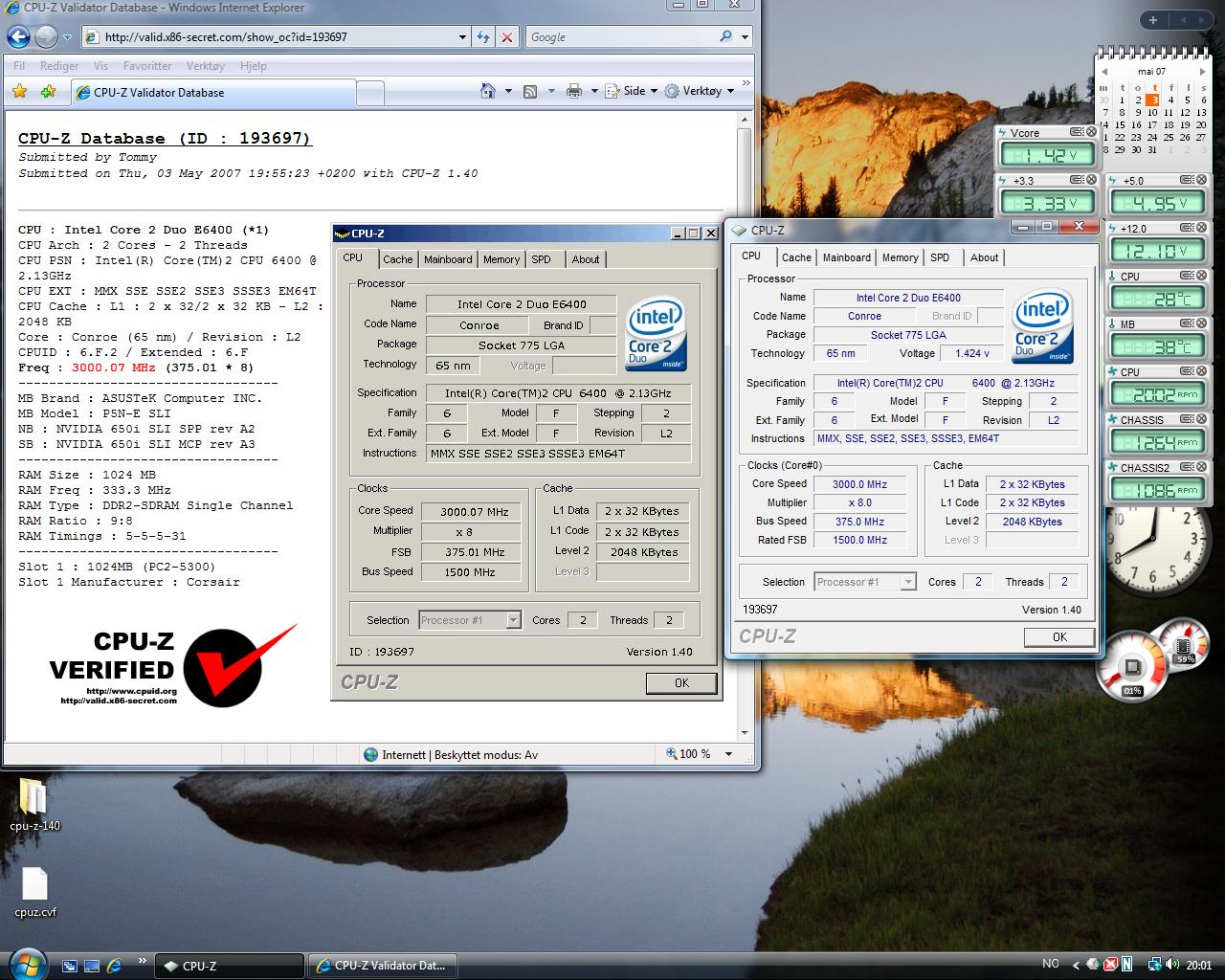Click the Google search magnifier icon
Screen dimensions: 1225x980
pos(726,36)
